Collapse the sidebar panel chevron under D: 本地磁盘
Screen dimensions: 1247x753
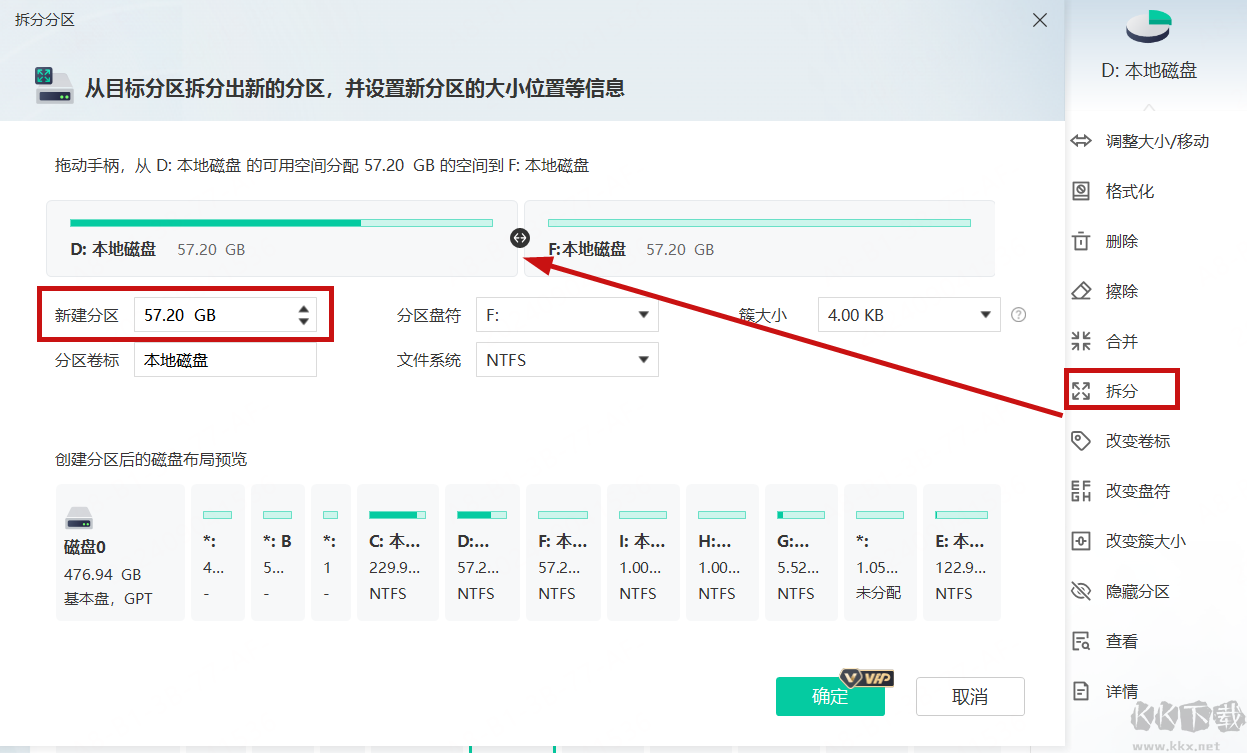pos(1149,106)
